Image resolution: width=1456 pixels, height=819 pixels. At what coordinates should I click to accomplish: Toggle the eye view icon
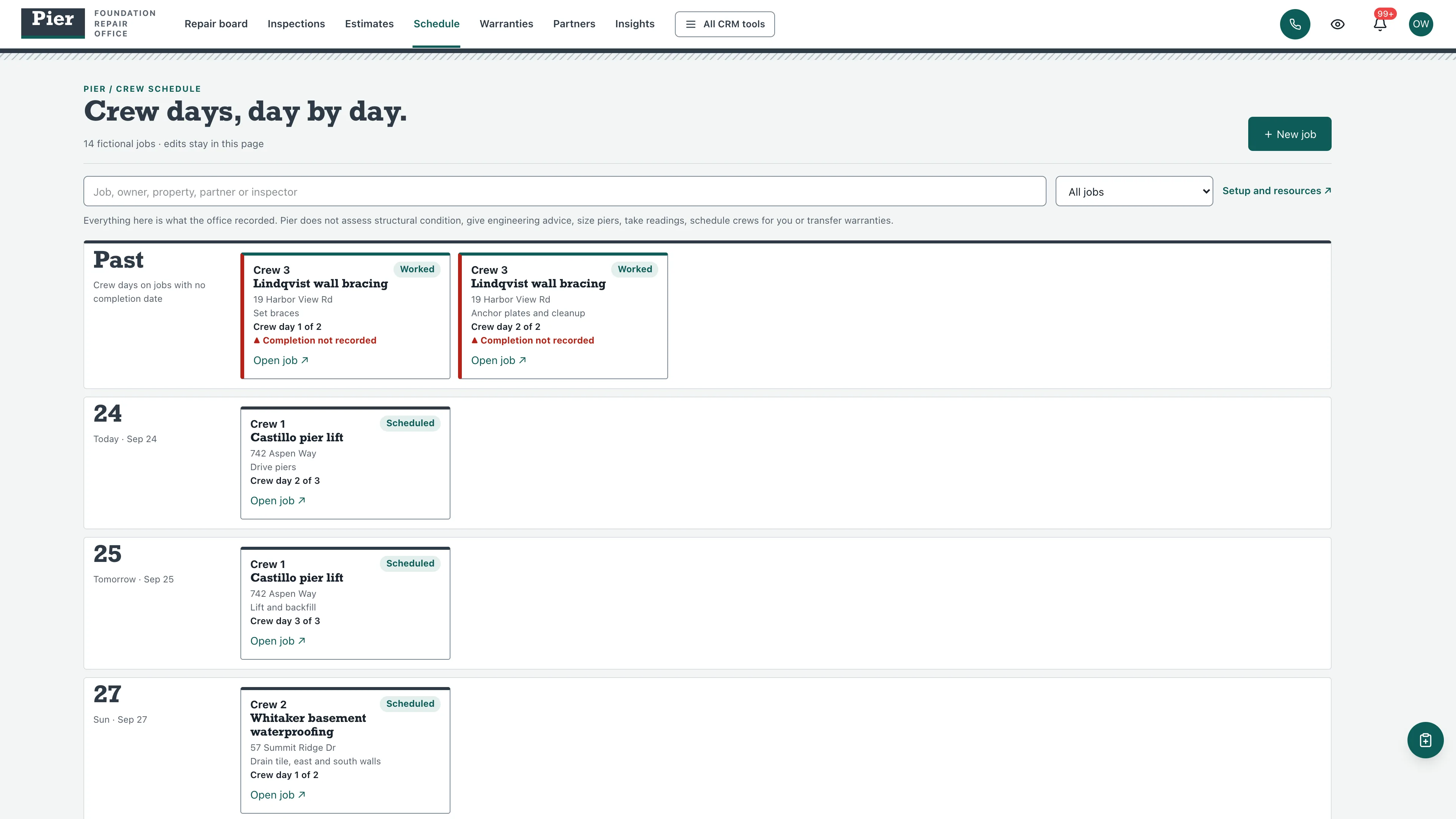pyautogui.click(x=1337, y=24)
